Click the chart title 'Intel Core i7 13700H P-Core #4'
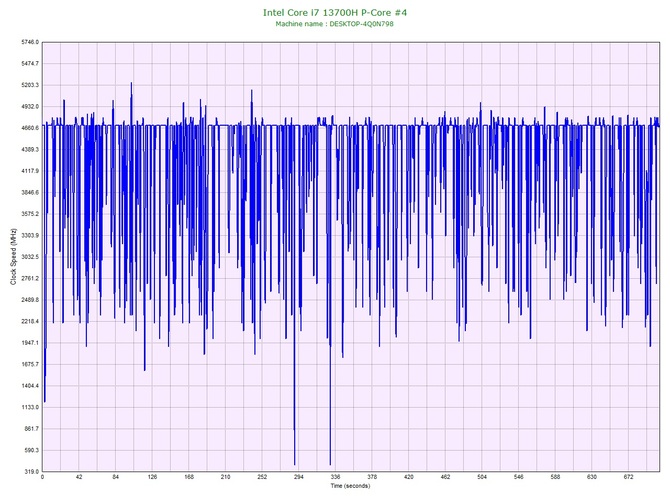Image resolution: width=670 pixels, height=503 pixels. pos(335,12)
